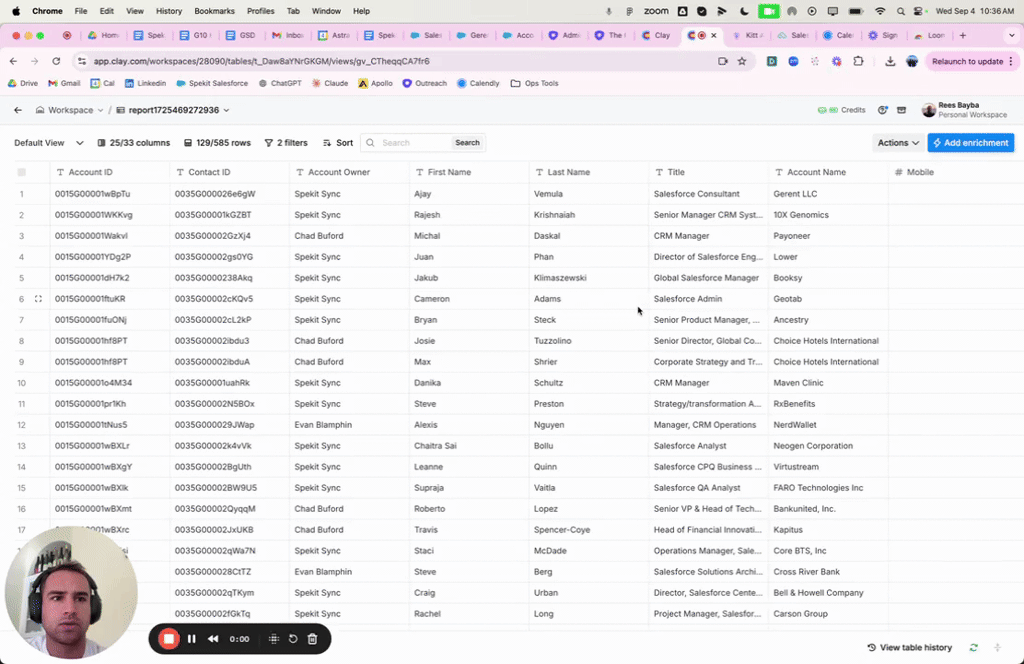
Task: Bookmark this page with the star icon
Action: (x=742, y=61)
